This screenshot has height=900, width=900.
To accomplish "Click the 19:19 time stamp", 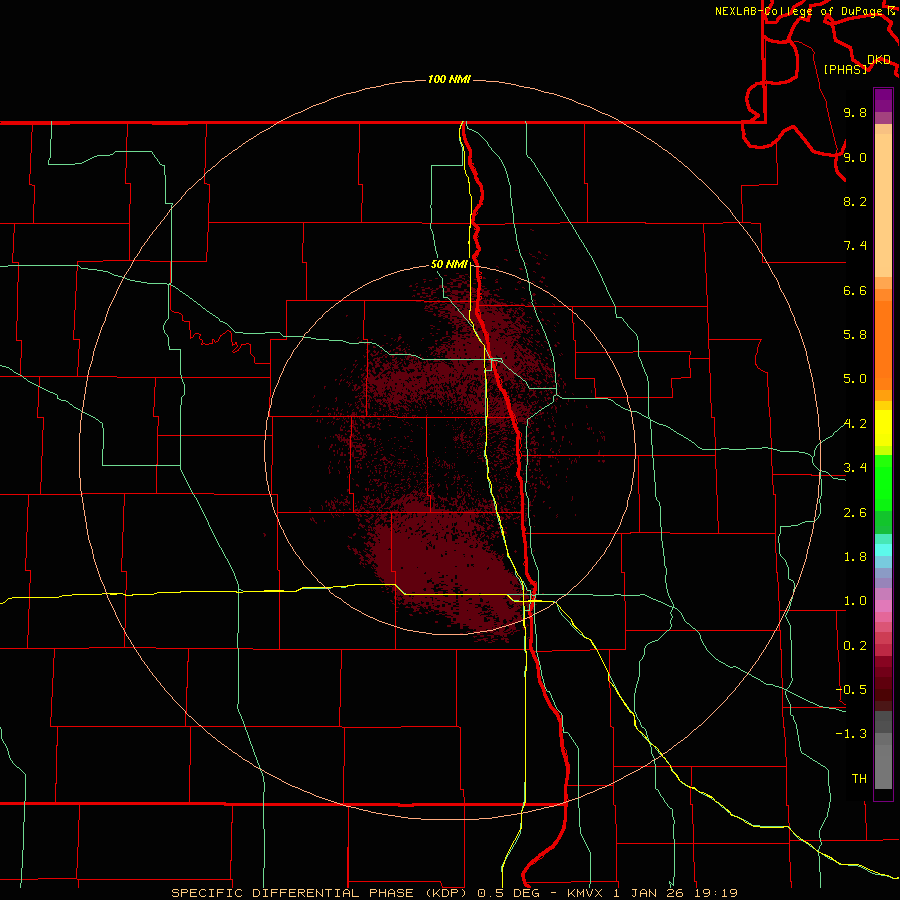I will [715, 893].
